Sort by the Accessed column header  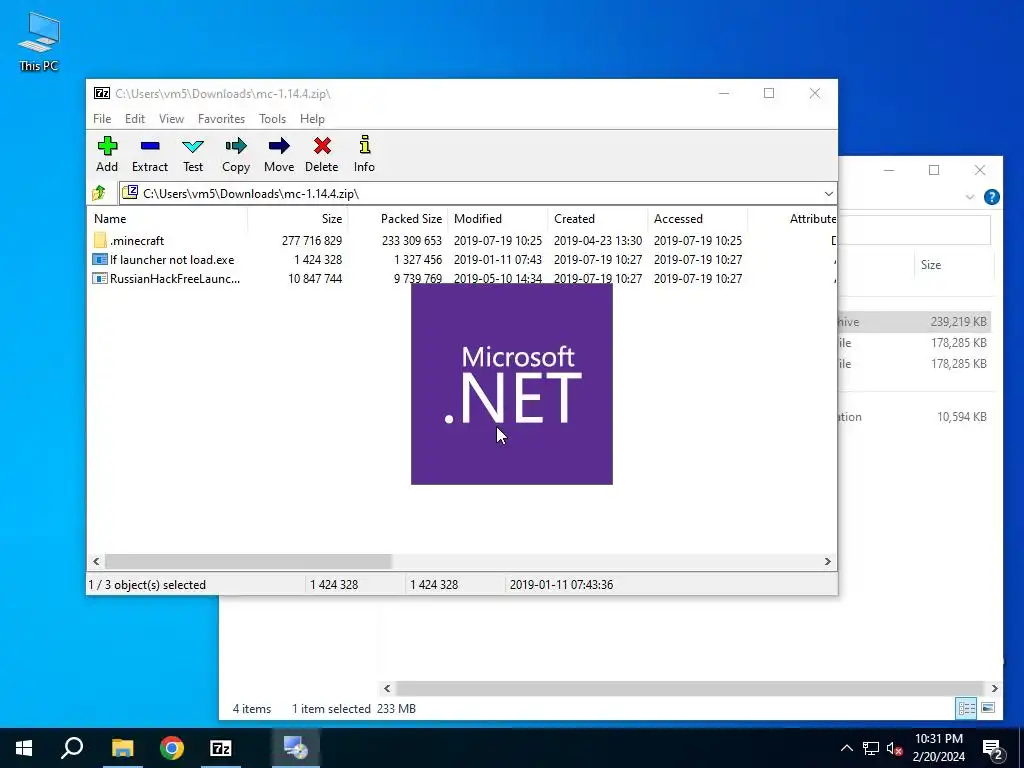coord(697,219)
